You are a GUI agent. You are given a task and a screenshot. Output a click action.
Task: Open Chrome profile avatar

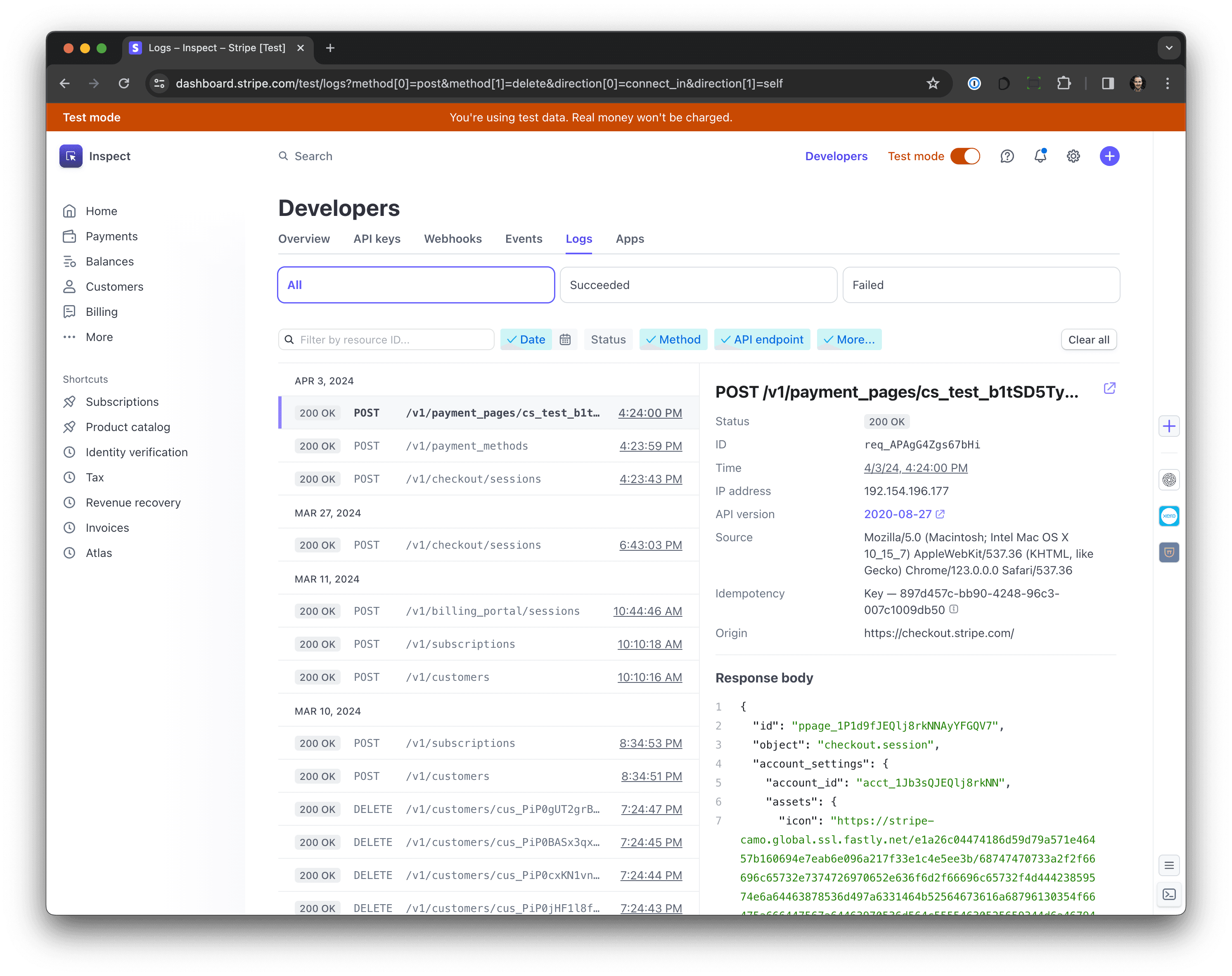(1137, 83)
